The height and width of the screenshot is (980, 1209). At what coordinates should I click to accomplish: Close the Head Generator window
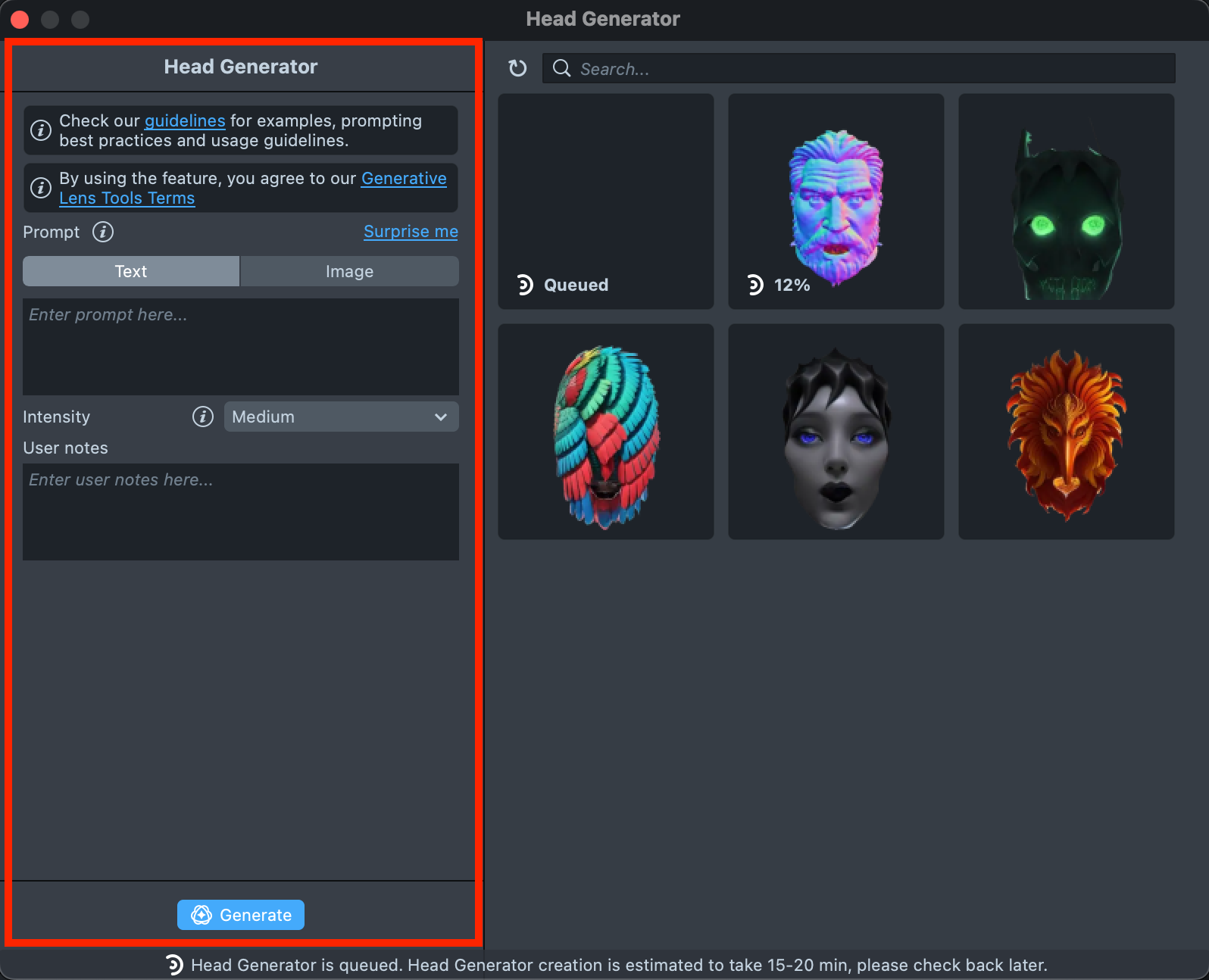pos(20,19)
